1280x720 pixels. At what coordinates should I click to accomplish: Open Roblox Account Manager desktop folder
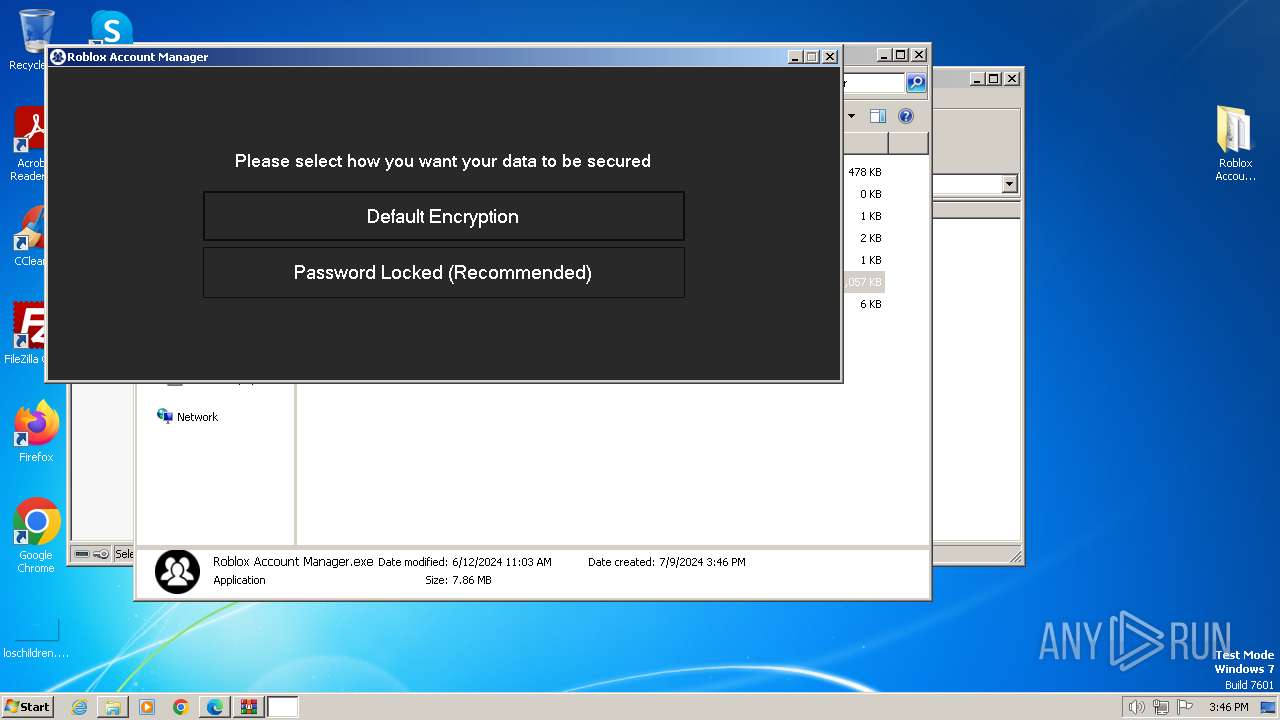point(1235,143)
